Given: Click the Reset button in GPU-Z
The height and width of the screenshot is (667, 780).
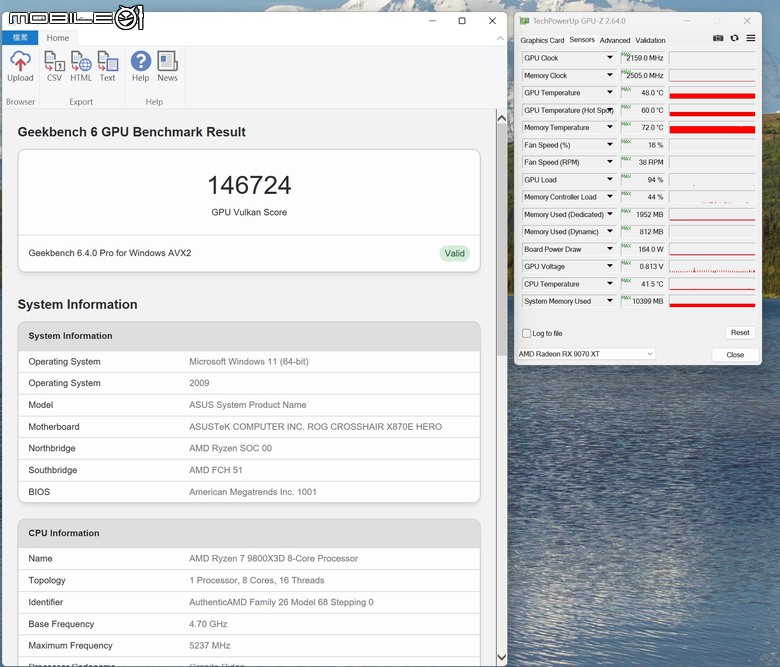Looking at the screenshot, I should [x=740, y=332].
